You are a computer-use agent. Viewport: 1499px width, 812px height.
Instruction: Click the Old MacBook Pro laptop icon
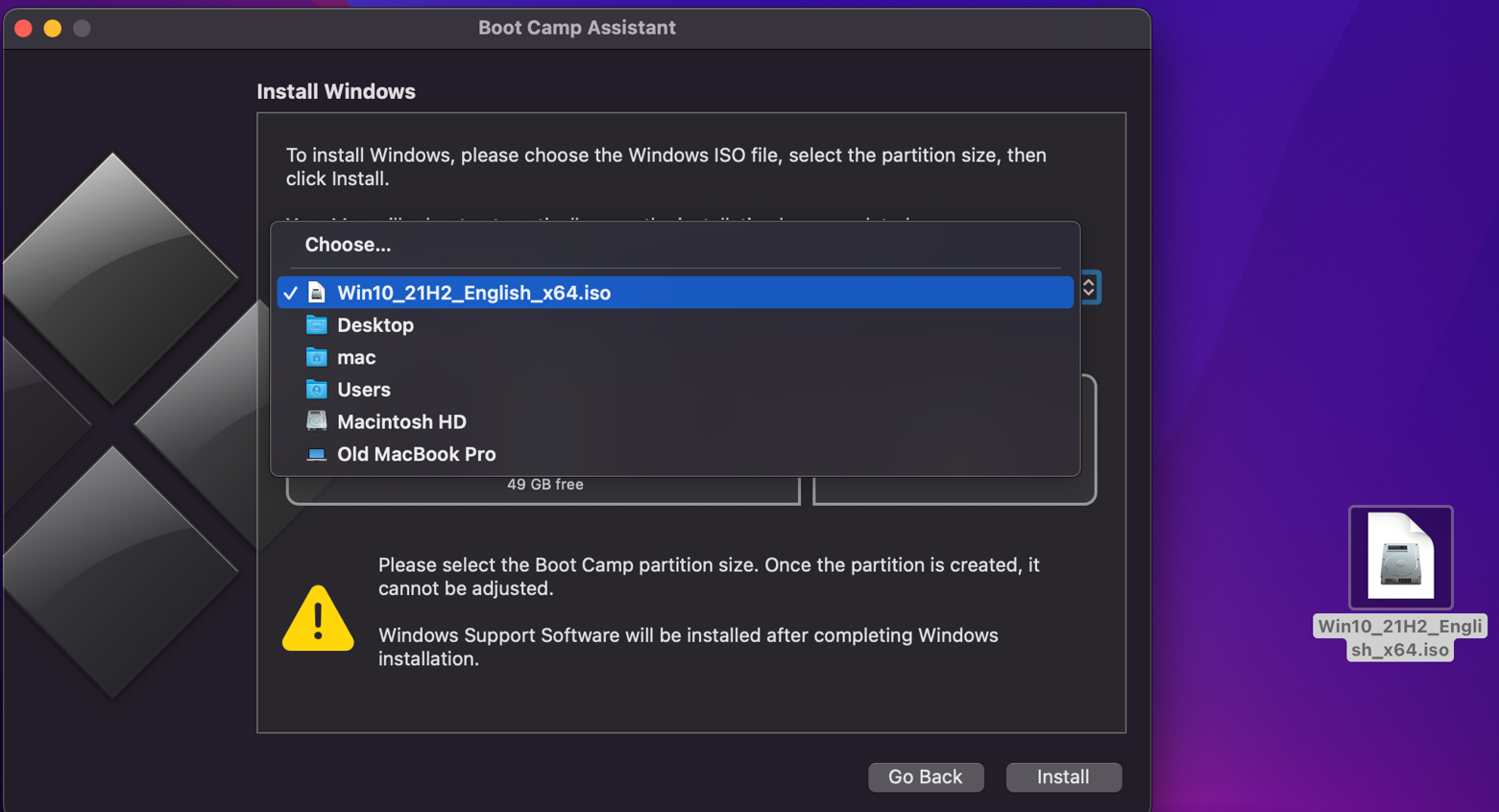pos(316,454)
